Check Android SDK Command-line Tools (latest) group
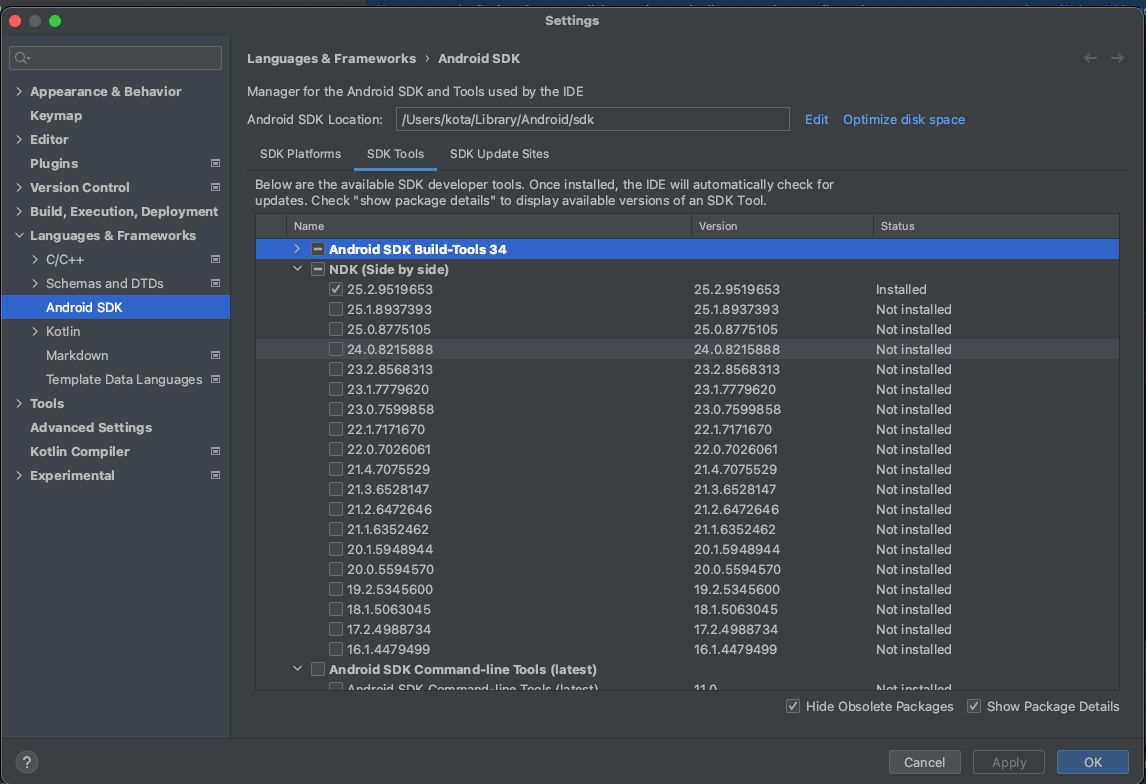This screenshot has width=1146, height=784. [x=318, y=669]
